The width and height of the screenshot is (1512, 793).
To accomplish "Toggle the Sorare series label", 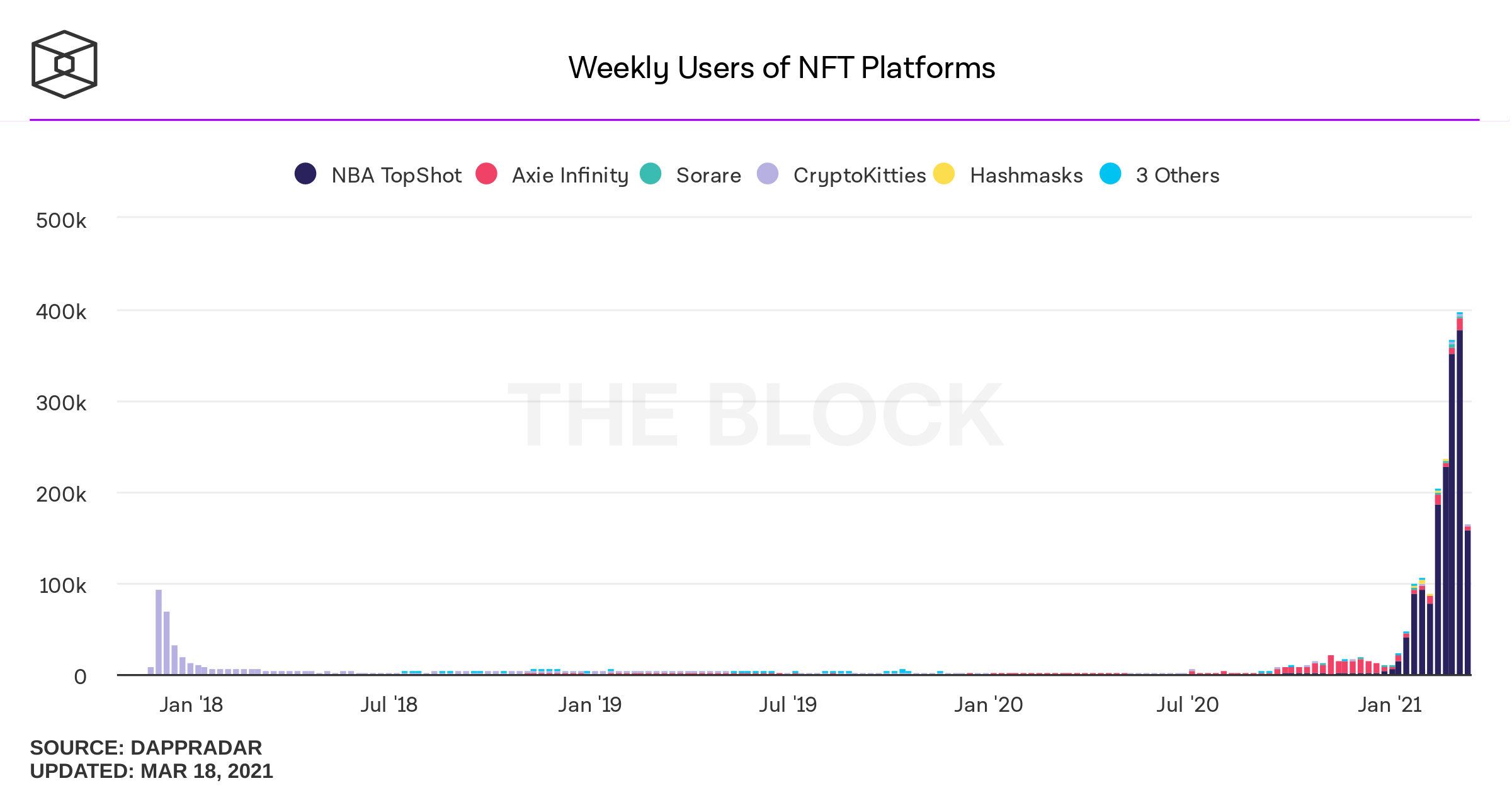I will coord(708,175).
